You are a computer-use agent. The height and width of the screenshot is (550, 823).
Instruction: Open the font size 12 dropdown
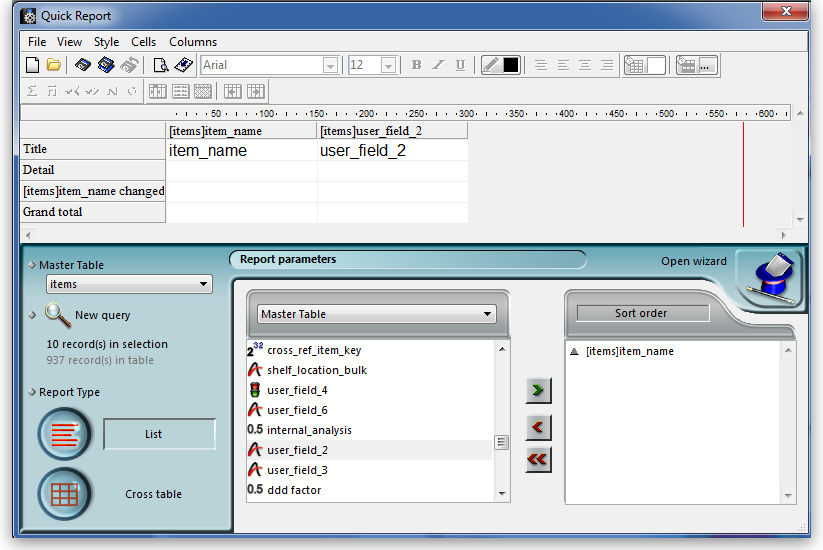coord(388,65)
